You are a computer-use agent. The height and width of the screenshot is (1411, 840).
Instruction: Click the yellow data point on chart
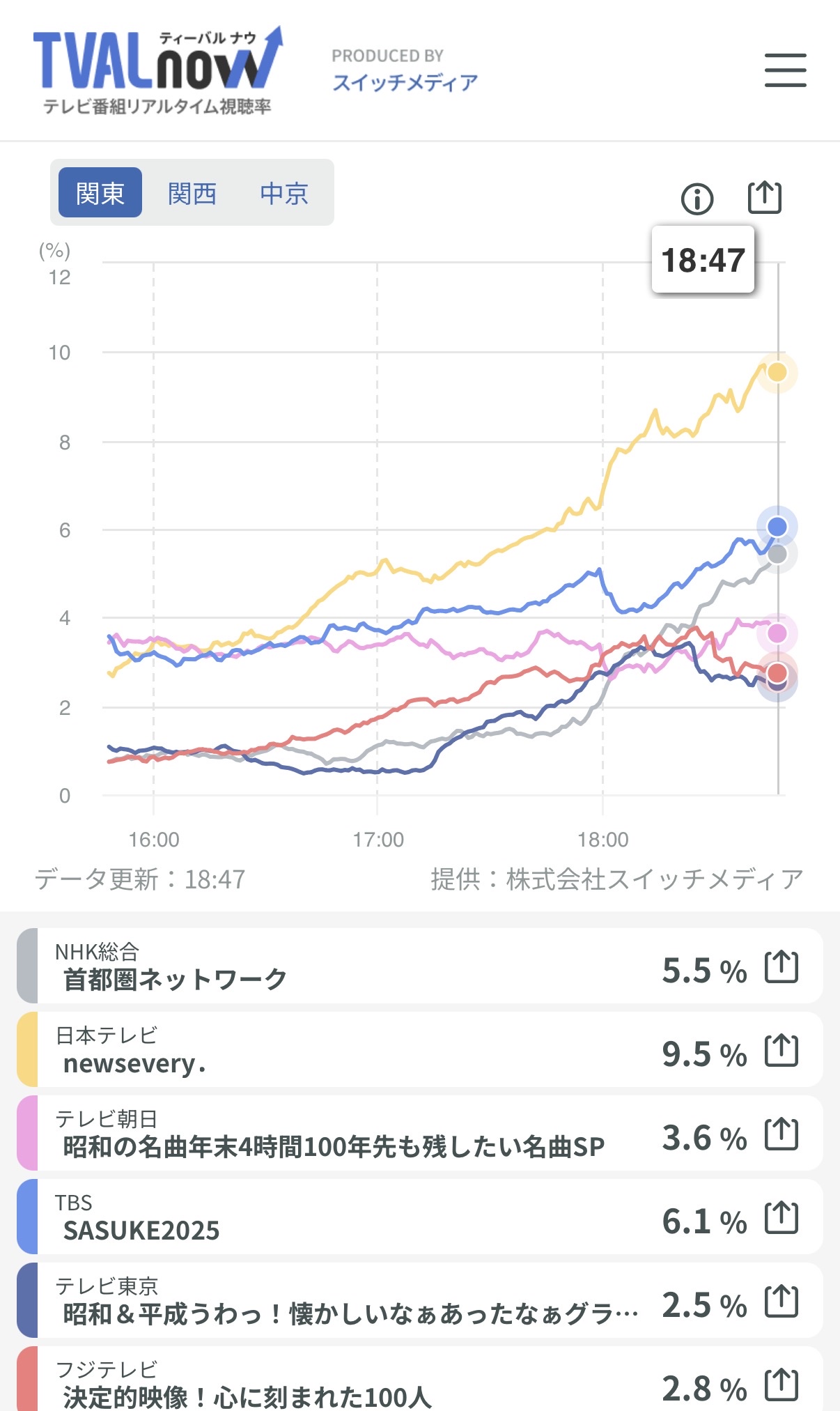(777, 372)
